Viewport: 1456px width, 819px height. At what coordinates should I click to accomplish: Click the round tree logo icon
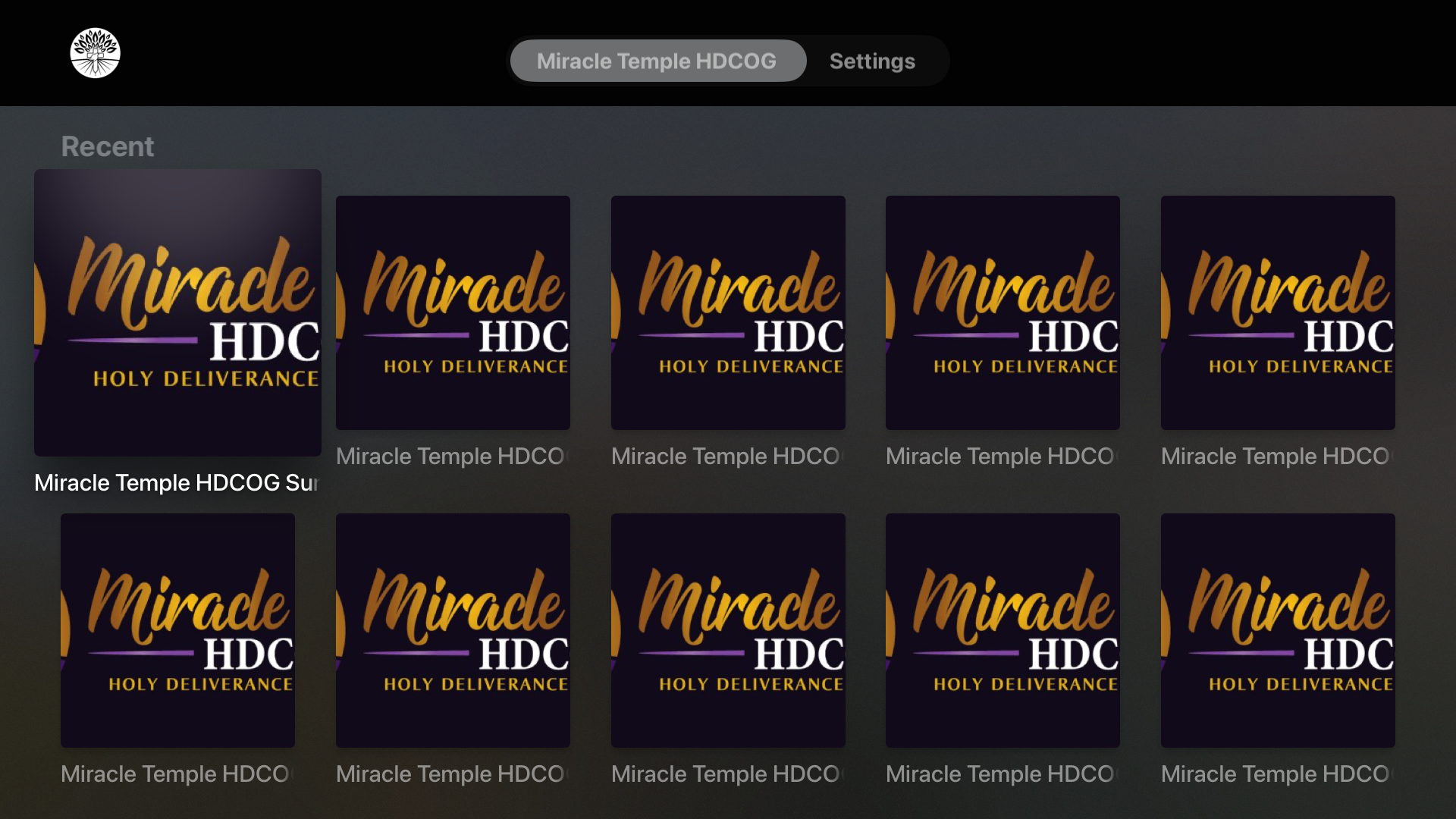click(95, 53)
